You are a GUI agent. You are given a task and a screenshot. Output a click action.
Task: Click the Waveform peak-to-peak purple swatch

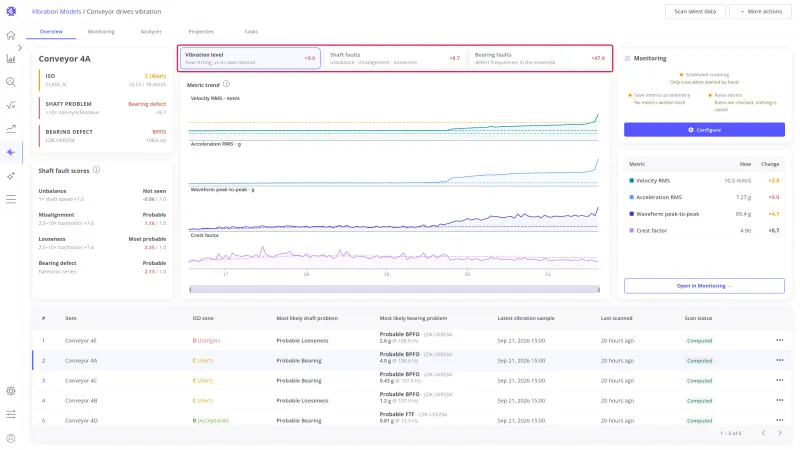(x=632, y=214)
